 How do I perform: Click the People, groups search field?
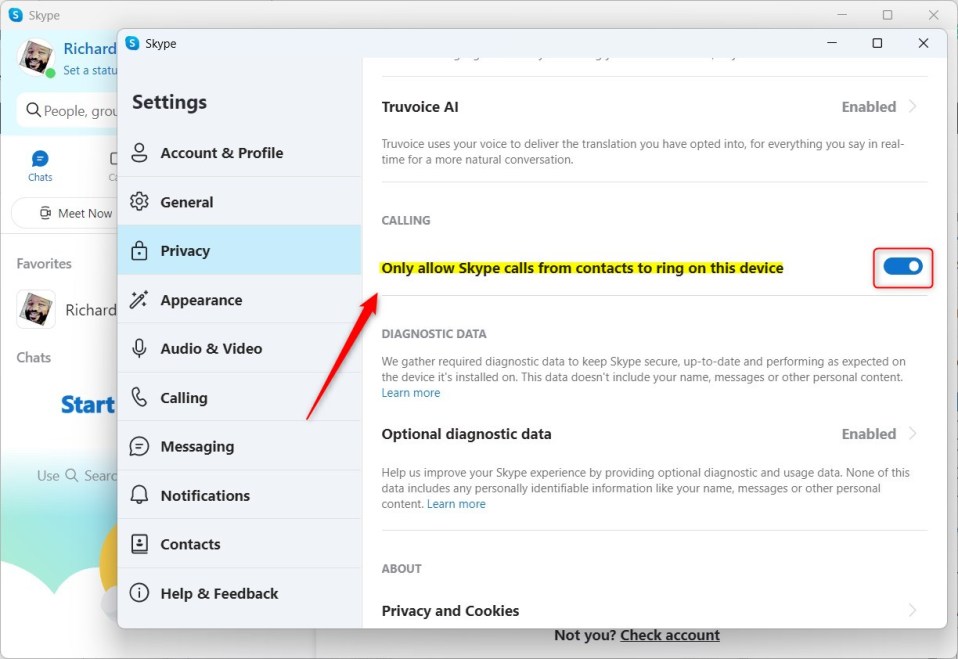(x=67, y=111)
